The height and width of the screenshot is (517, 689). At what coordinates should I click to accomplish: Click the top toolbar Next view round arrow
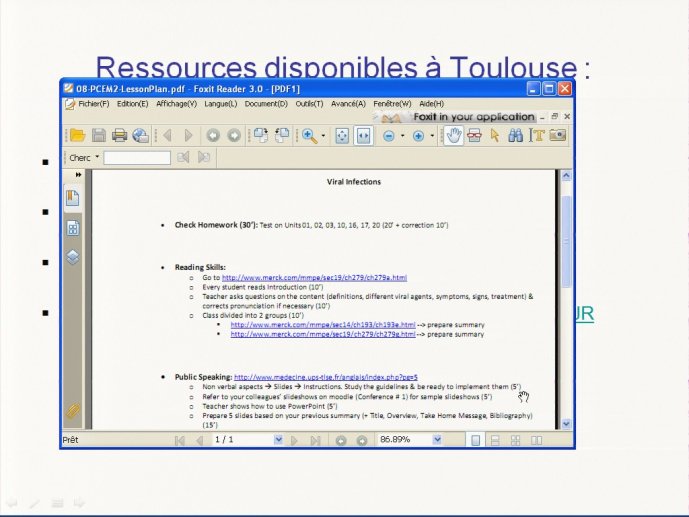(x=234, y=136)
